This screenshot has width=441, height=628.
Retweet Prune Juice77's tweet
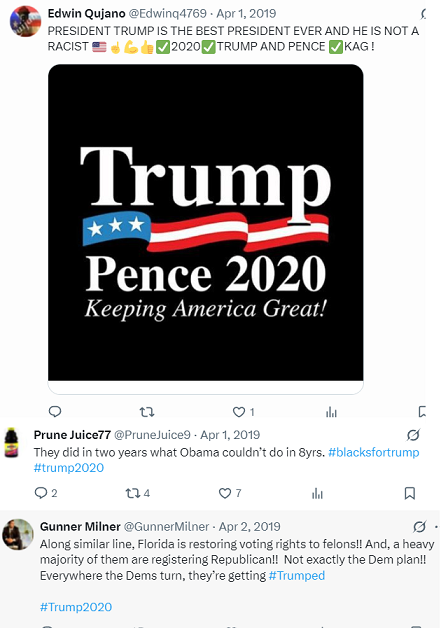tap(137, 493)
